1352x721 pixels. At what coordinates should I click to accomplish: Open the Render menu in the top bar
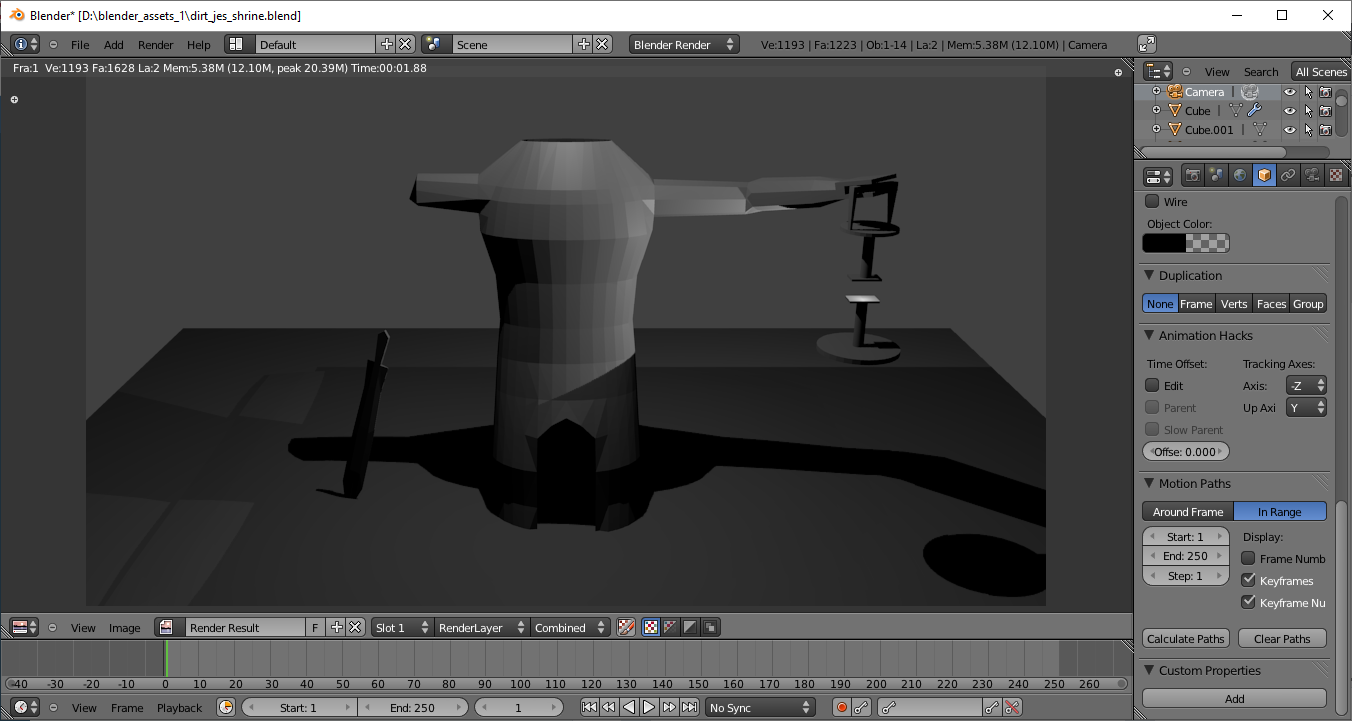[155, 45]
